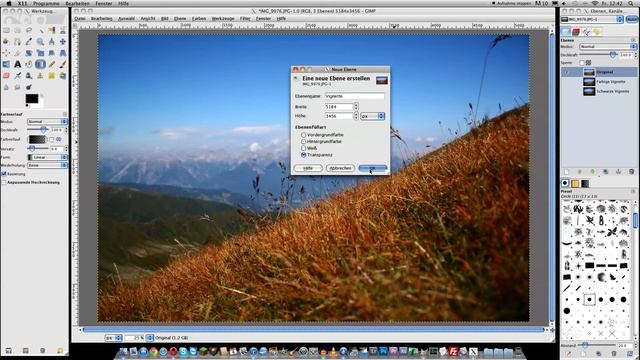This screenshot has width=640, height=360.
Task: Choose Transparenz fill option
Action: (303, 155)
